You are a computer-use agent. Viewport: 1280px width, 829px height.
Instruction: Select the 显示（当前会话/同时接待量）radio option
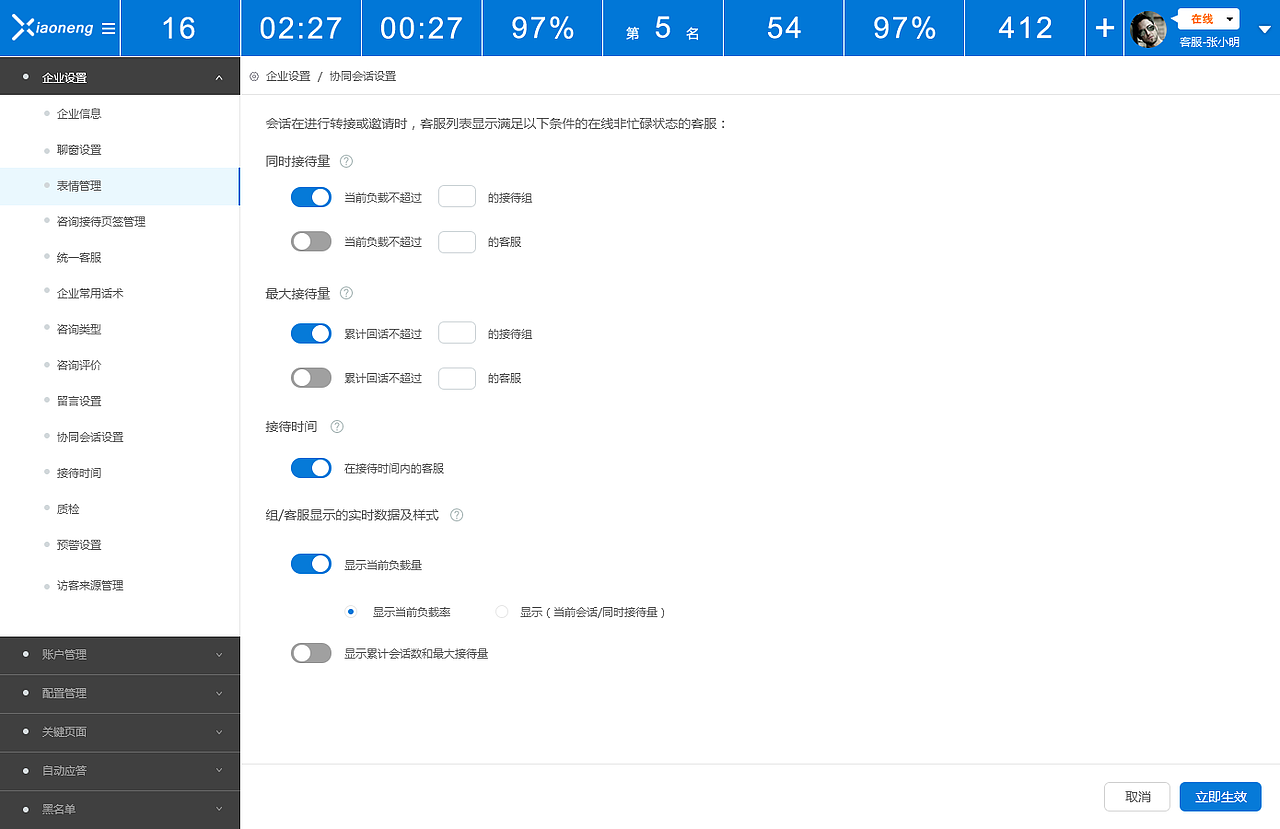pyautogui.click(x=501, y=611)
